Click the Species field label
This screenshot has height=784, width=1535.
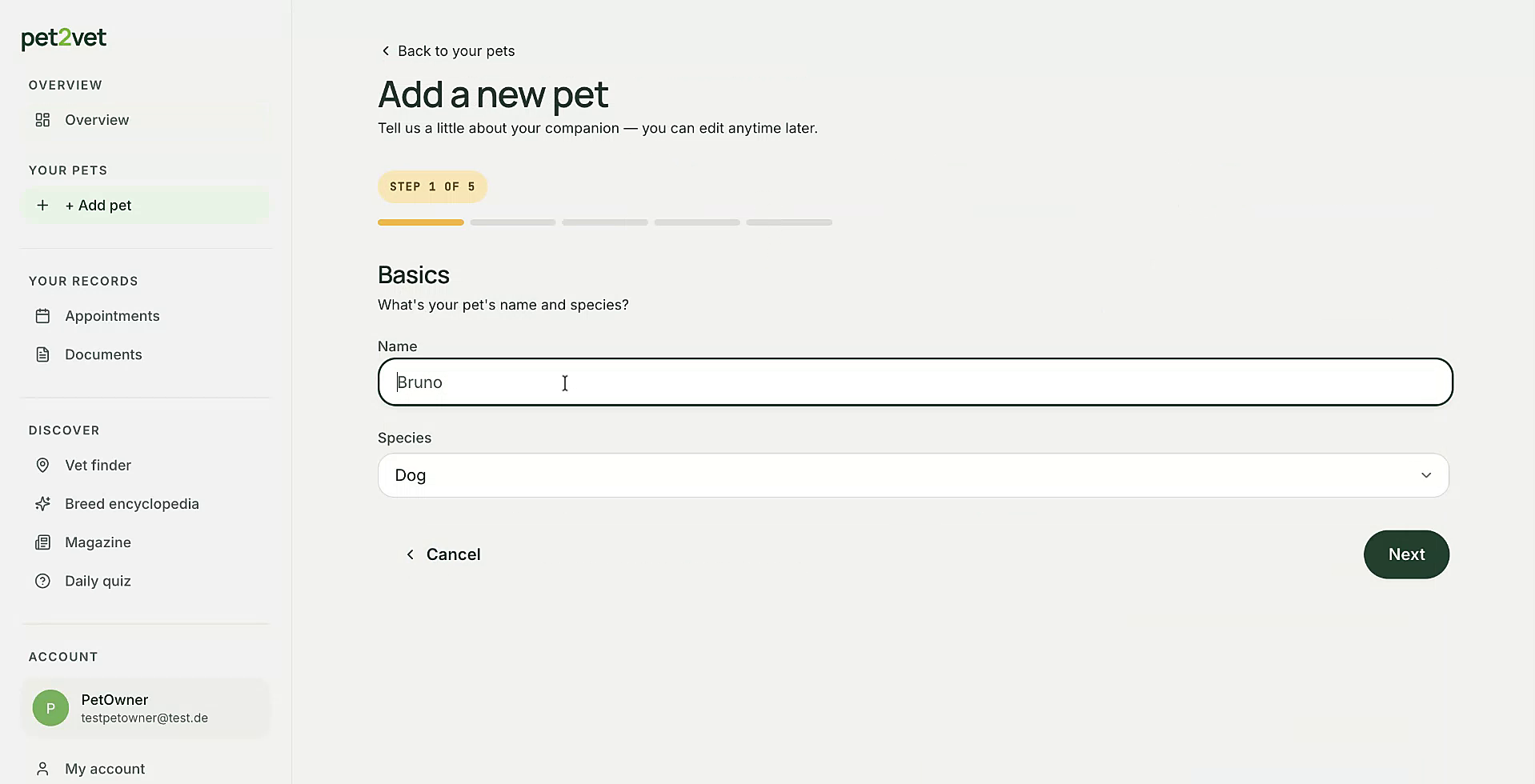tap(404, 438)
